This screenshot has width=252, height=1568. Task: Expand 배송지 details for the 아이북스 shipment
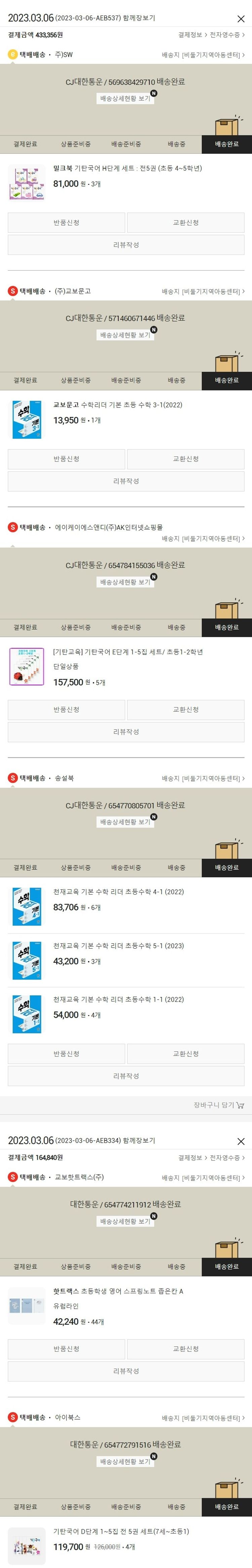pos(203,1418)
